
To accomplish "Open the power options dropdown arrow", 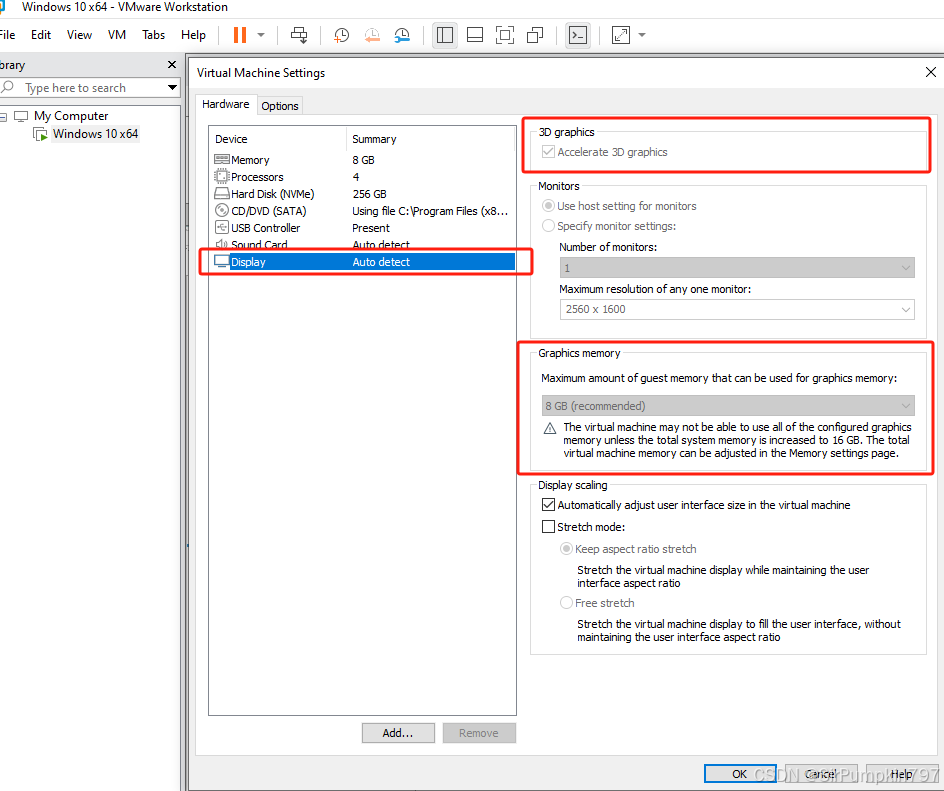I will click(x=261, y=35).
